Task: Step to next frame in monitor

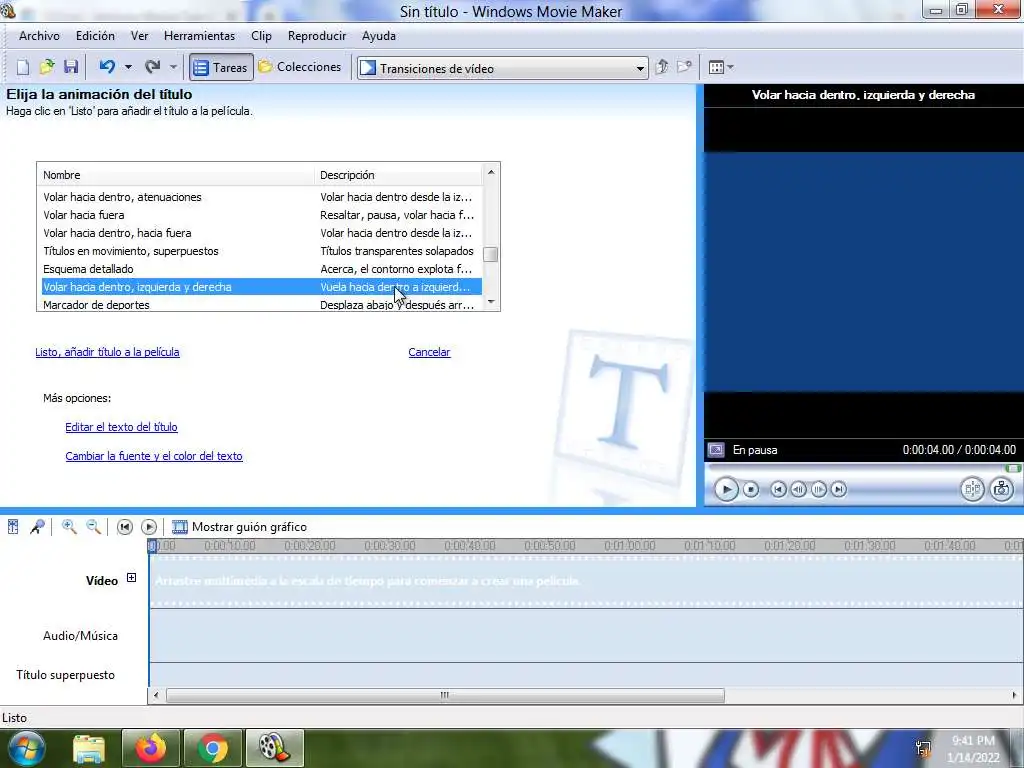Action: (818, 489)
